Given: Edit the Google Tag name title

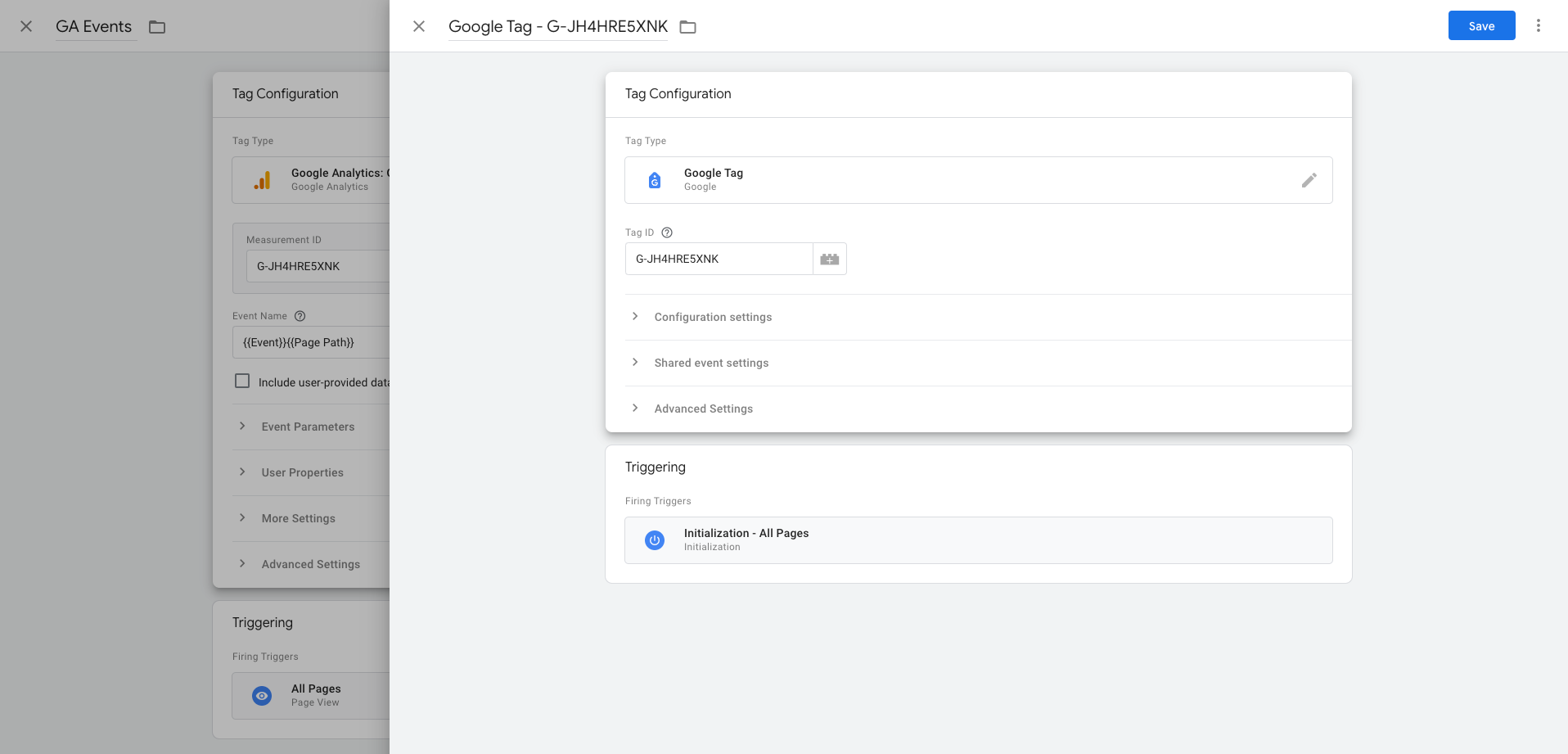Looking at the screenshot, I should 557,26.
